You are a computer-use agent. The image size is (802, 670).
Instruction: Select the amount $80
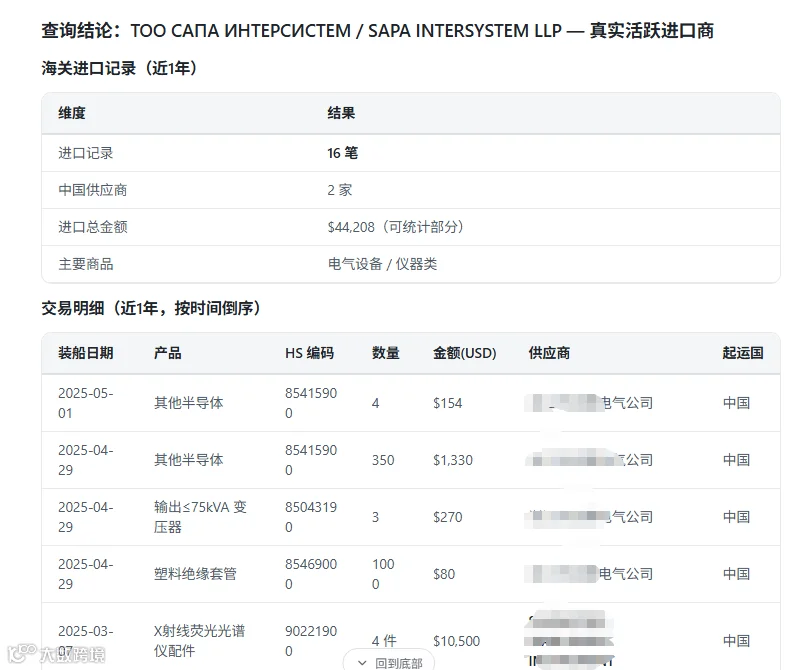[x=443, y=574]
